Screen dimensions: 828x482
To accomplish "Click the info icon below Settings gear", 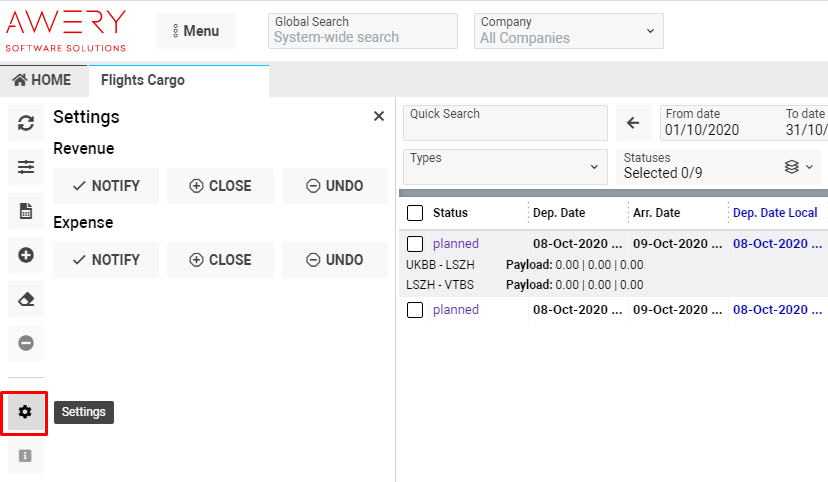I will 26,456.
